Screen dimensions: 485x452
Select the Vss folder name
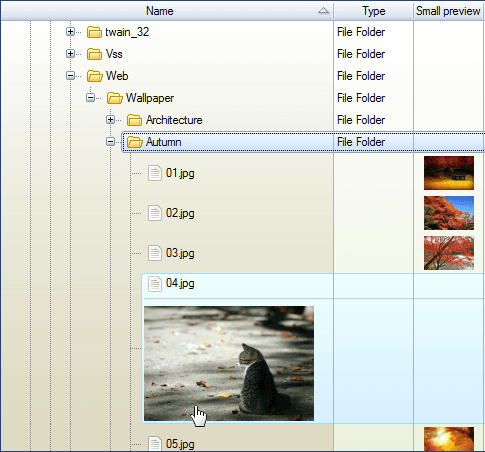(114, 54)
